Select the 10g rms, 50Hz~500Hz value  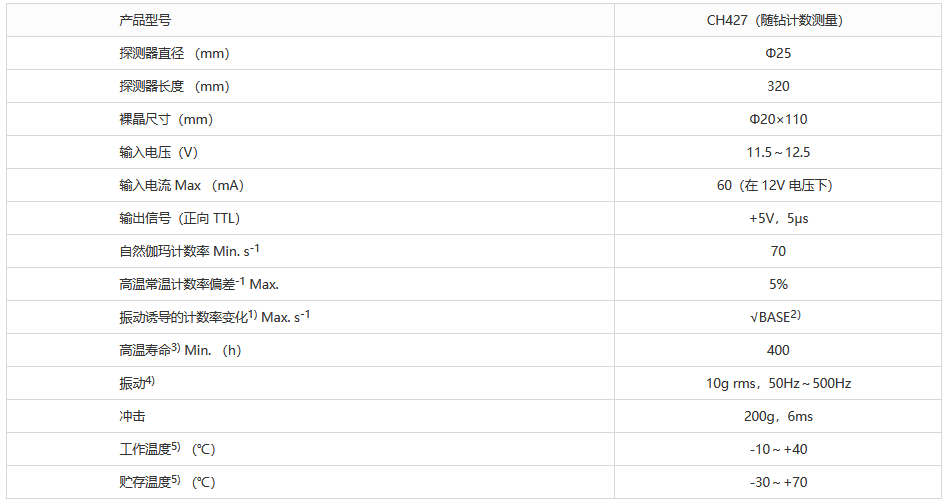[777, 383]
